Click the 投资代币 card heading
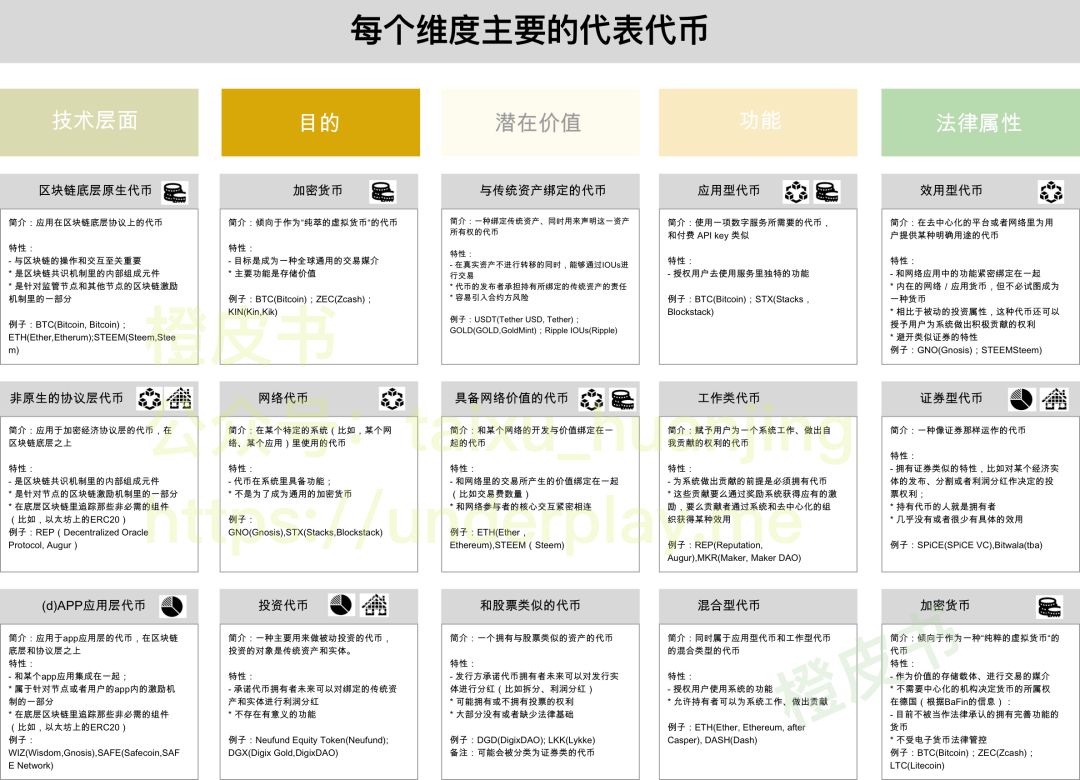This screenshot has width=1080, height=780. 283,605
